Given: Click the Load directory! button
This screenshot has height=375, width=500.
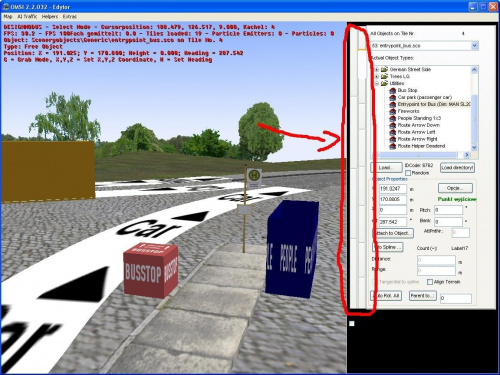Looking at the screenshot, I should point(457,168).
